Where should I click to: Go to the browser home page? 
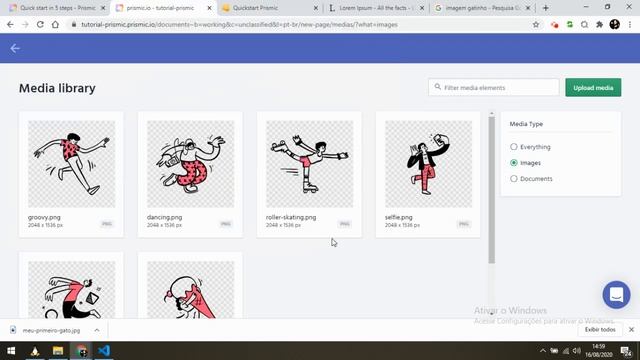coord(55,24)
